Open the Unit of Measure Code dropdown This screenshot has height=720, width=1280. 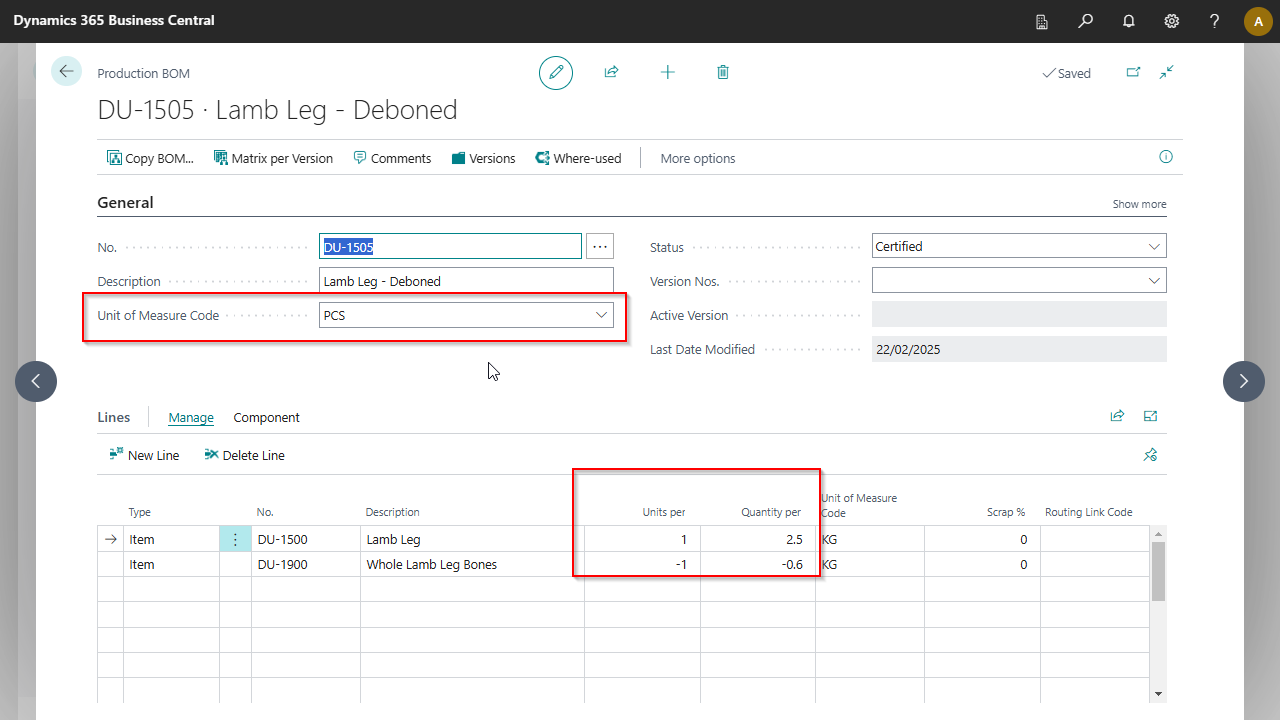coord(602,315)
